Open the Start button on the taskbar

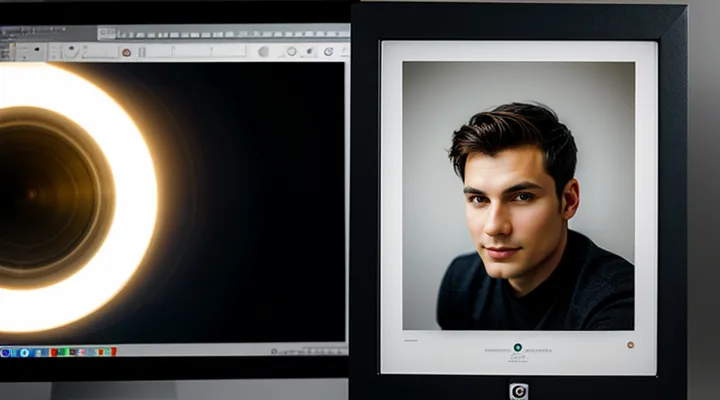[7, 352]
